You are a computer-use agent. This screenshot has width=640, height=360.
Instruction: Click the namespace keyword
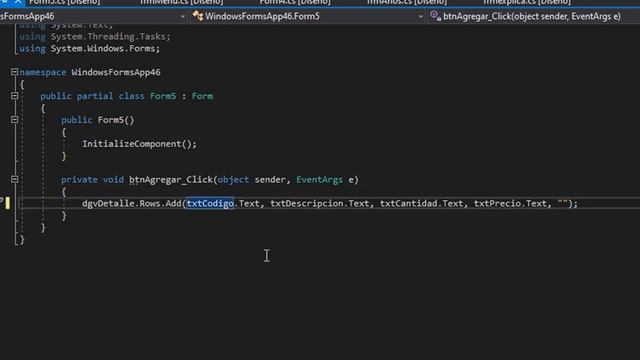43,73
